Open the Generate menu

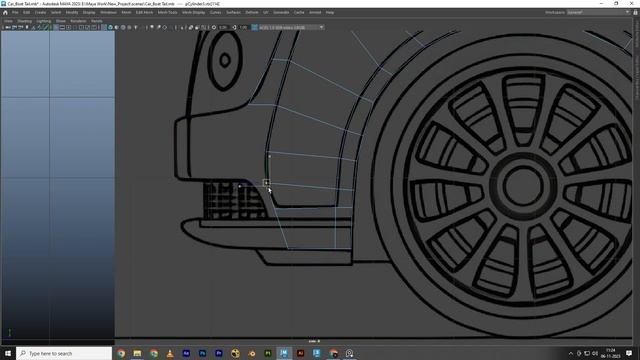point(281,13)
